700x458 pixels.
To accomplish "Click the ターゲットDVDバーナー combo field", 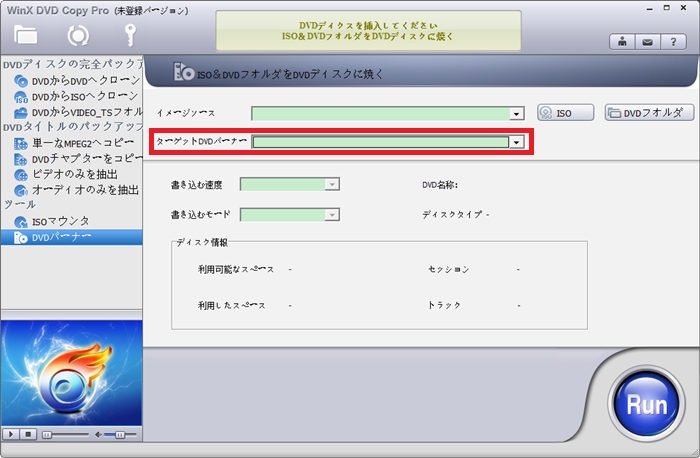I will [388, 142].
